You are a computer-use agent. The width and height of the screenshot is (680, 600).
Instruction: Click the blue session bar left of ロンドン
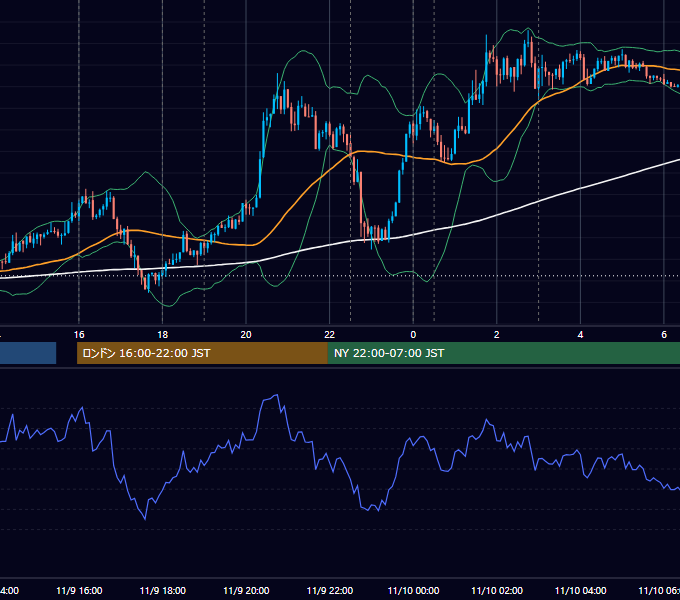(x=28, y=353)
